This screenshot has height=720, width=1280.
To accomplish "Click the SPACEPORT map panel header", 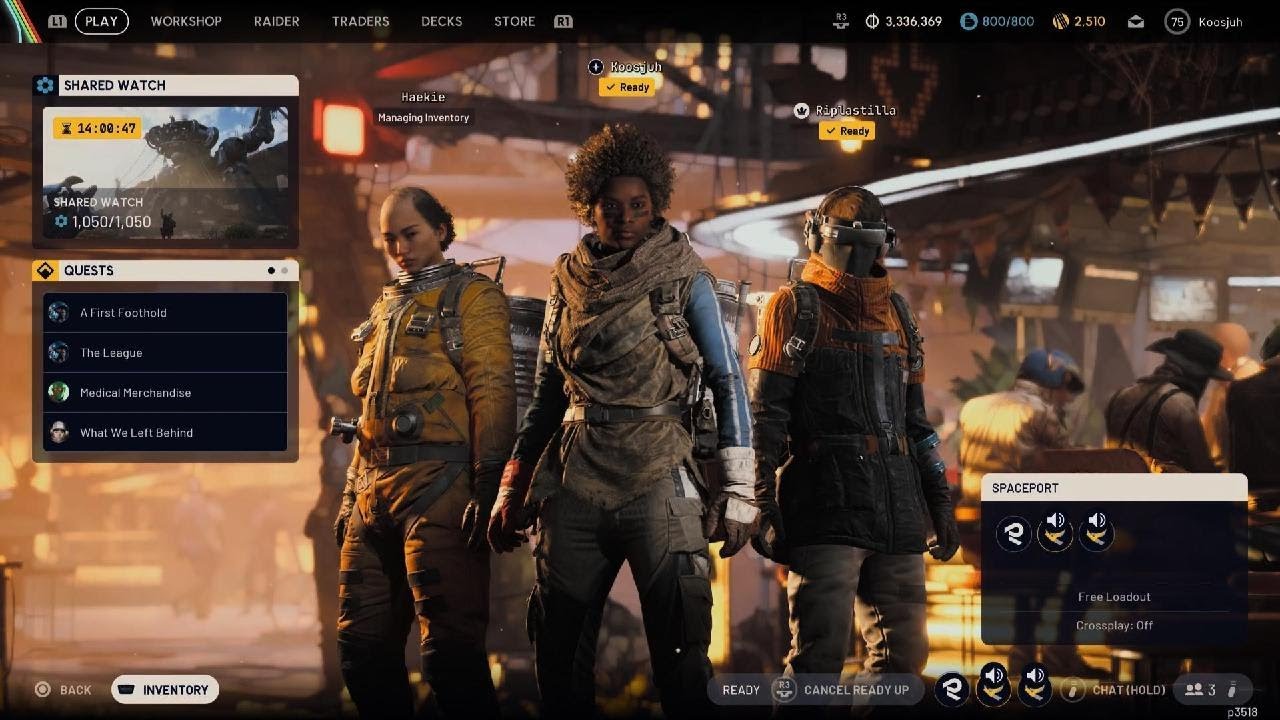I will click(x=1114, y=488).
